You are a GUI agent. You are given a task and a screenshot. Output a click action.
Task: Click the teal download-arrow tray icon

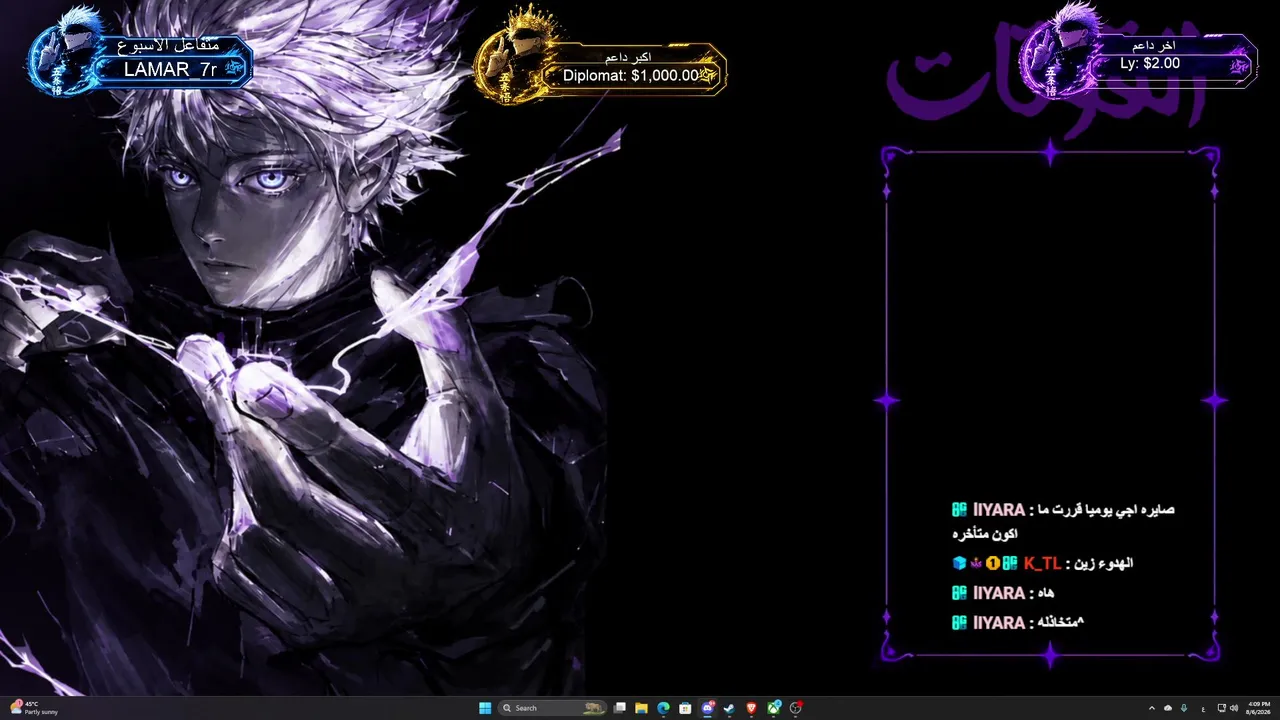point(1184,708)
